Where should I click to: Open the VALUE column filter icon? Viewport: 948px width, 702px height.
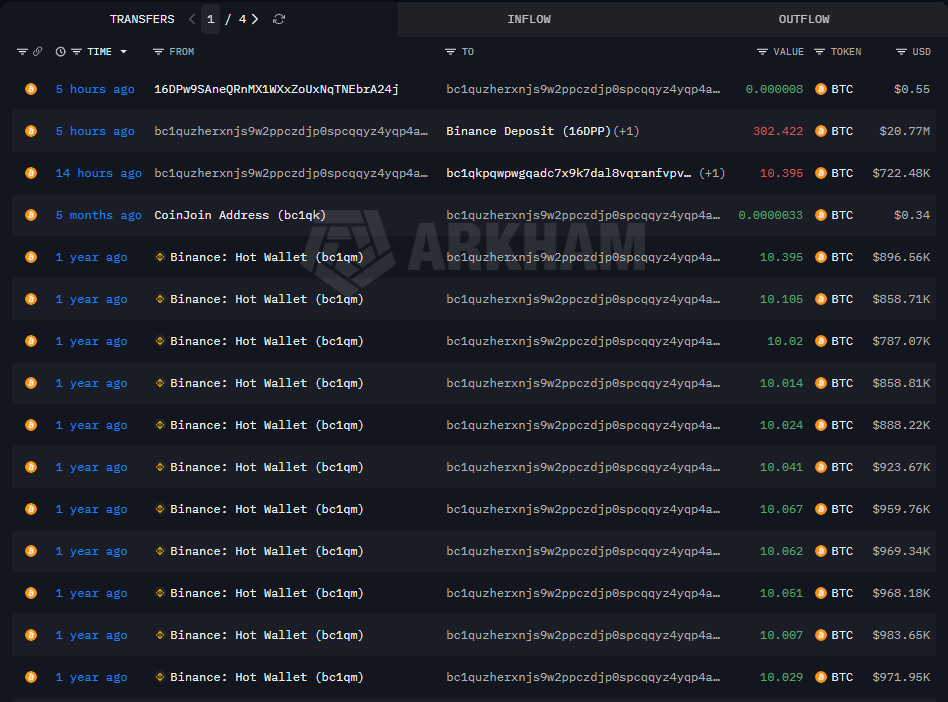click(762, 52)
